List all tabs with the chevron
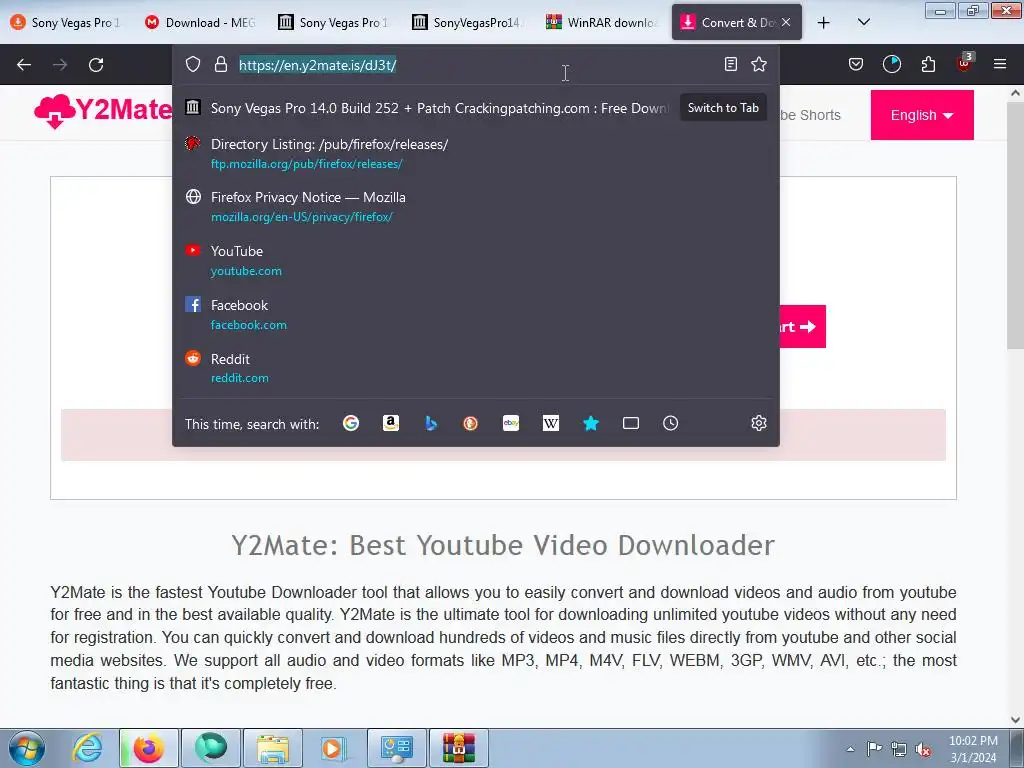Viewport: 1024px width, 768px height. point(863,22)
